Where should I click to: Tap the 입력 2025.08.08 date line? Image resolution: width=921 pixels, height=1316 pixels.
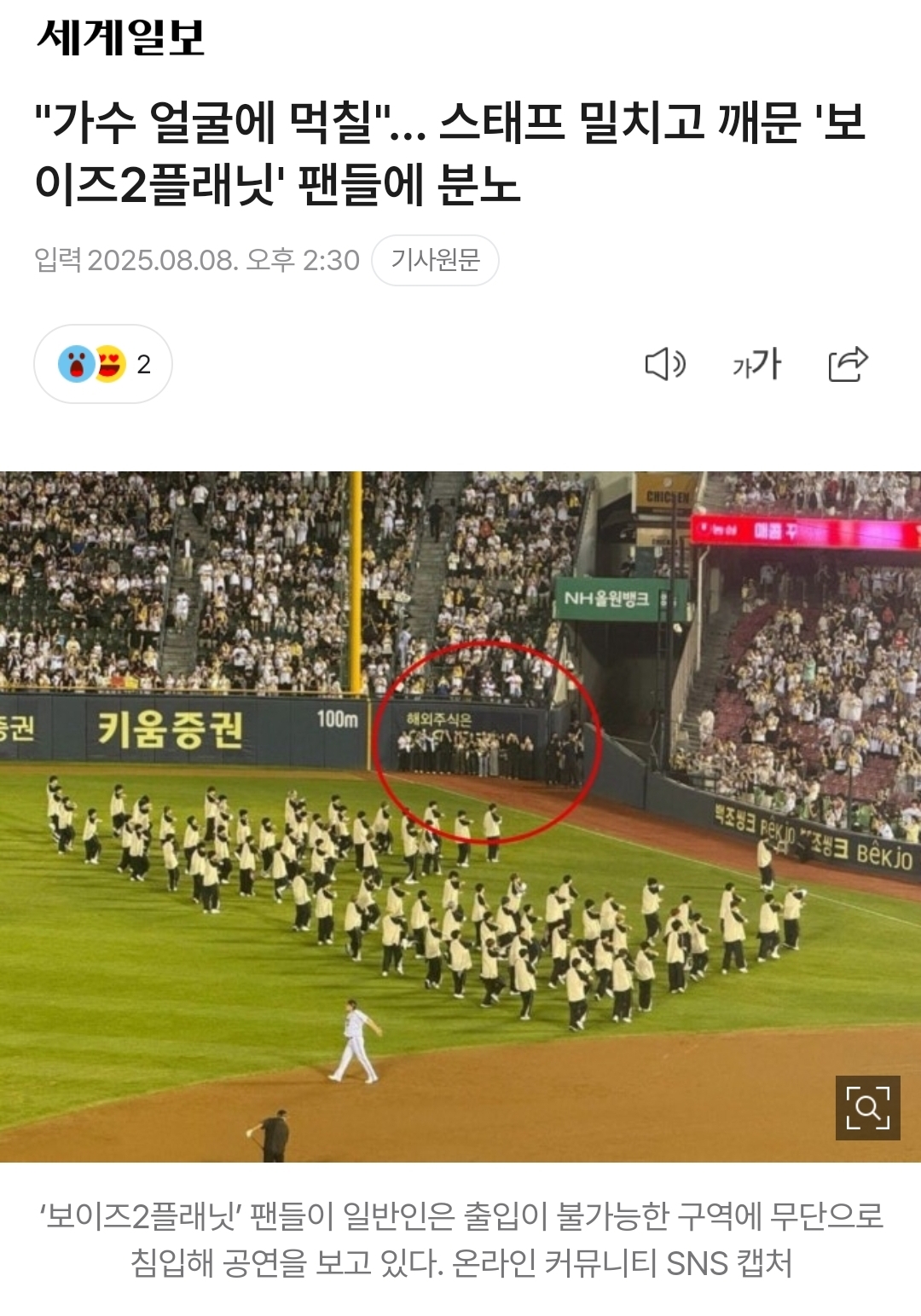pos(197,260)
